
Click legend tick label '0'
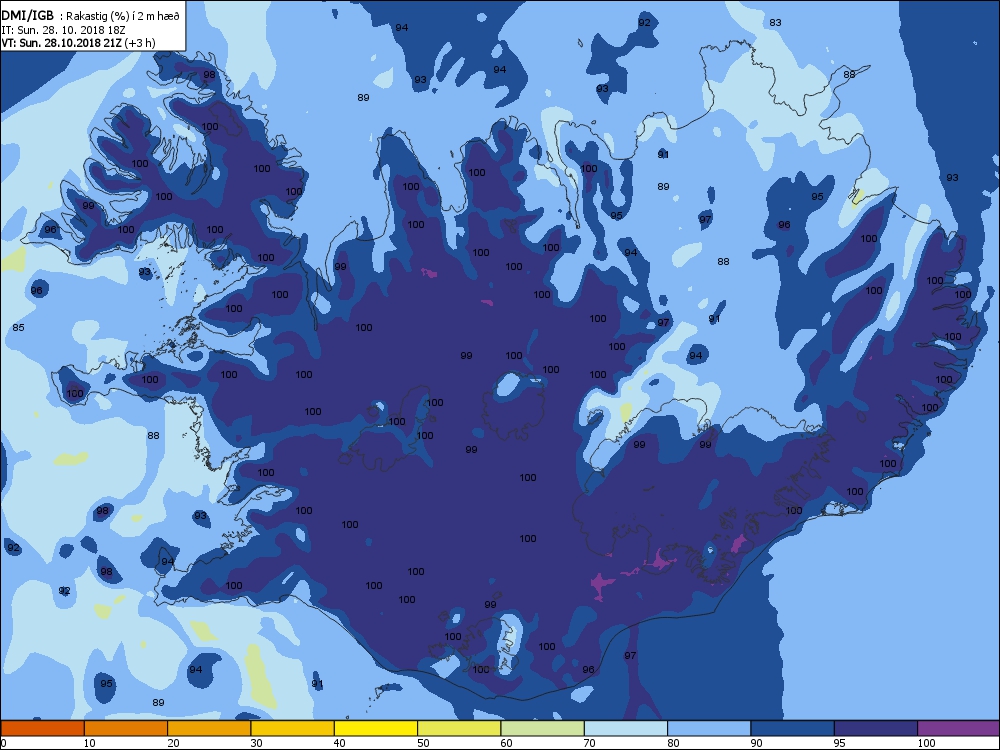(4, 743)
